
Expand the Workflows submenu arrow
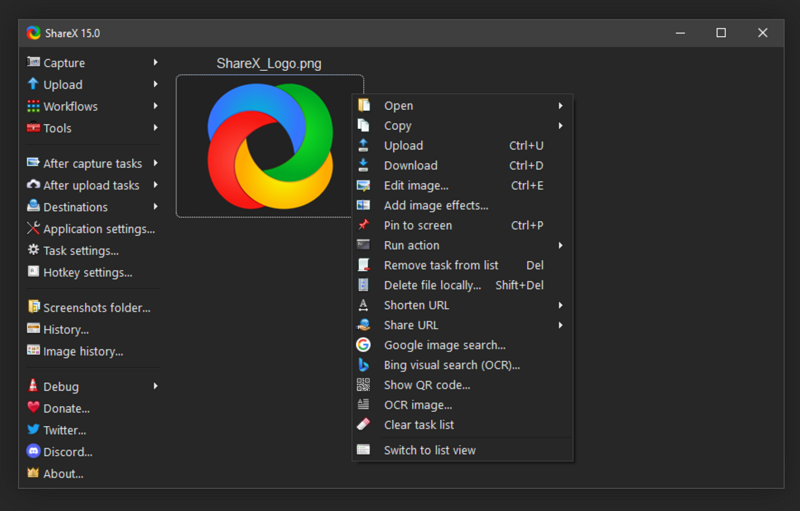[x=156, y=106]
